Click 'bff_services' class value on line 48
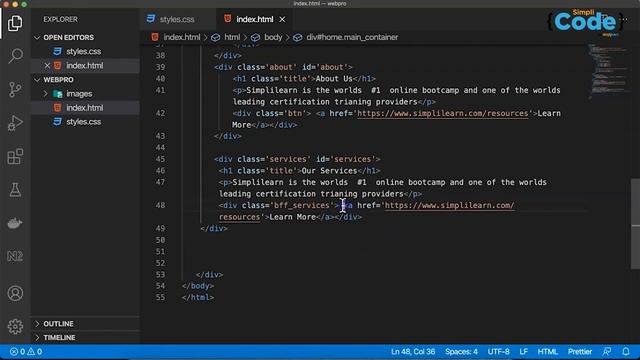This screenshot has width=640, height=360. point(302,205)
